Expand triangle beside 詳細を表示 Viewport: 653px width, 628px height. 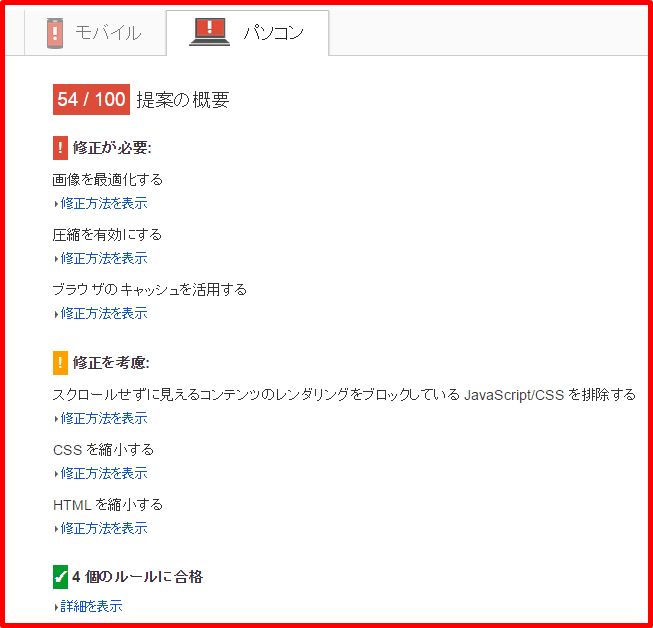pos(56,607)
